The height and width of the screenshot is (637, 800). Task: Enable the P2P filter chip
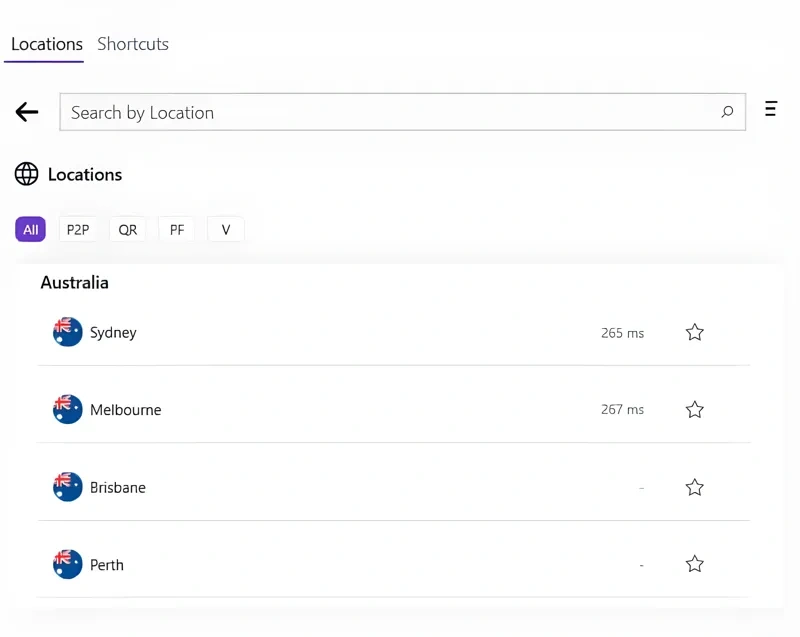78,229
